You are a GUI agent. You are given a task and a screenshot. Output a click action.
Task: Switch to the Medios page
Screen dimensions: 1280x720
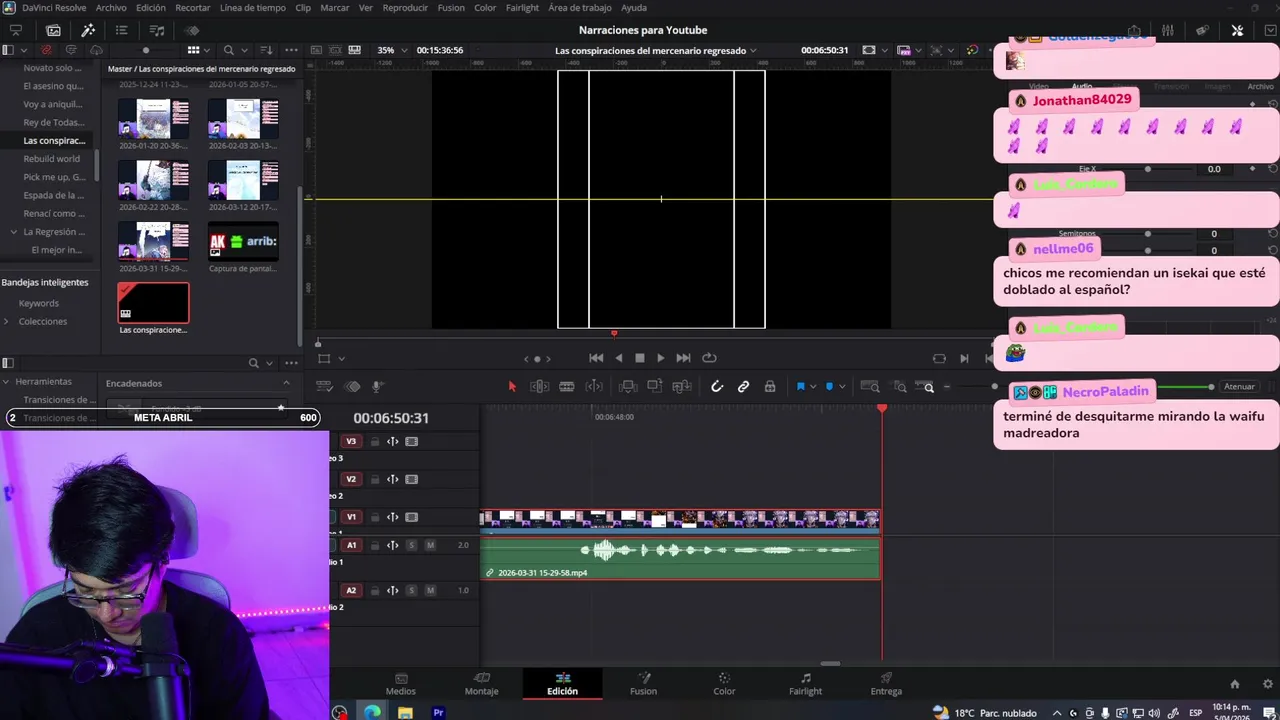point(401,684)
